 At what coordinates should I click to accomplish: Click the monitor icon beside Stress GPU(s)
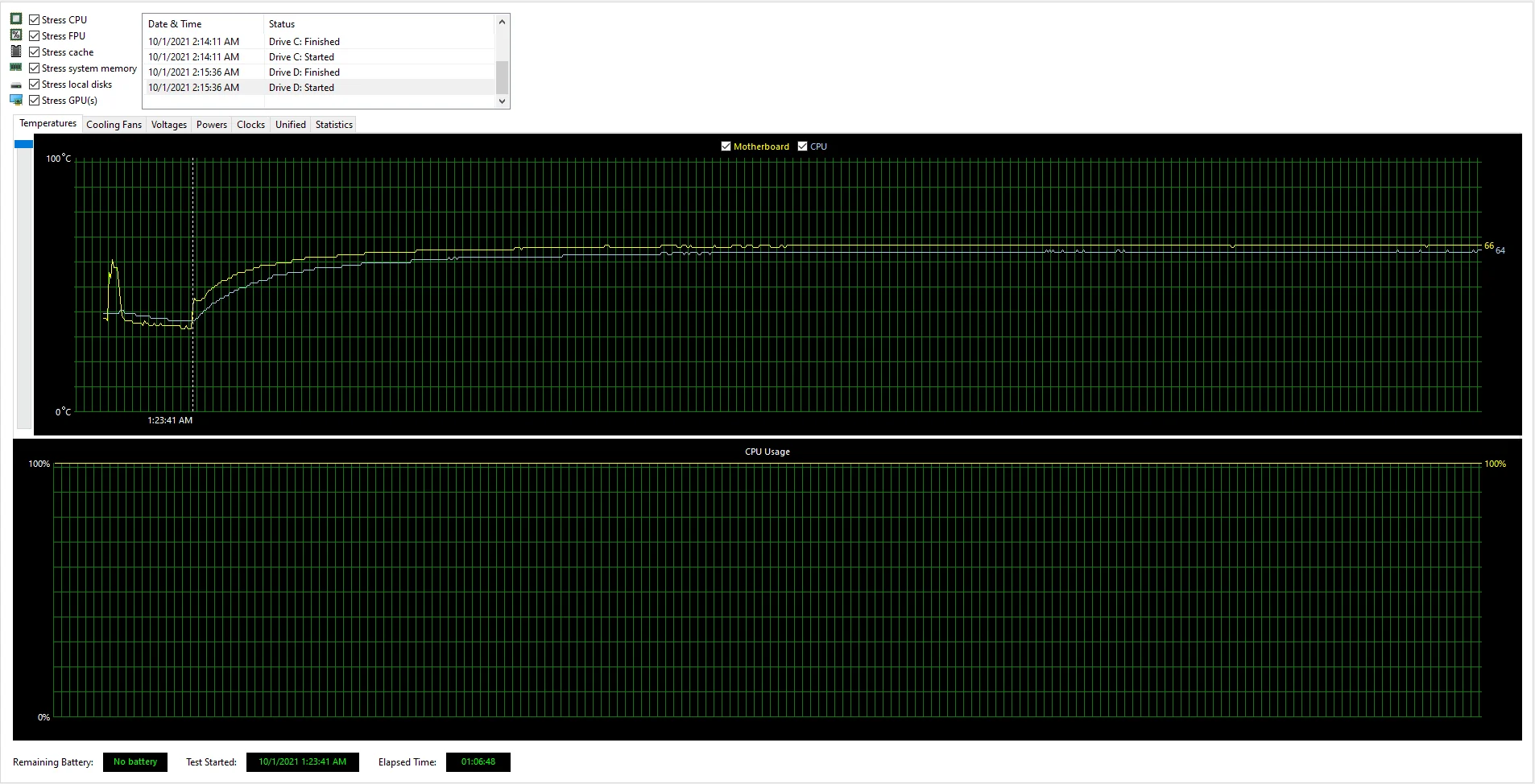tap(16, 100)
